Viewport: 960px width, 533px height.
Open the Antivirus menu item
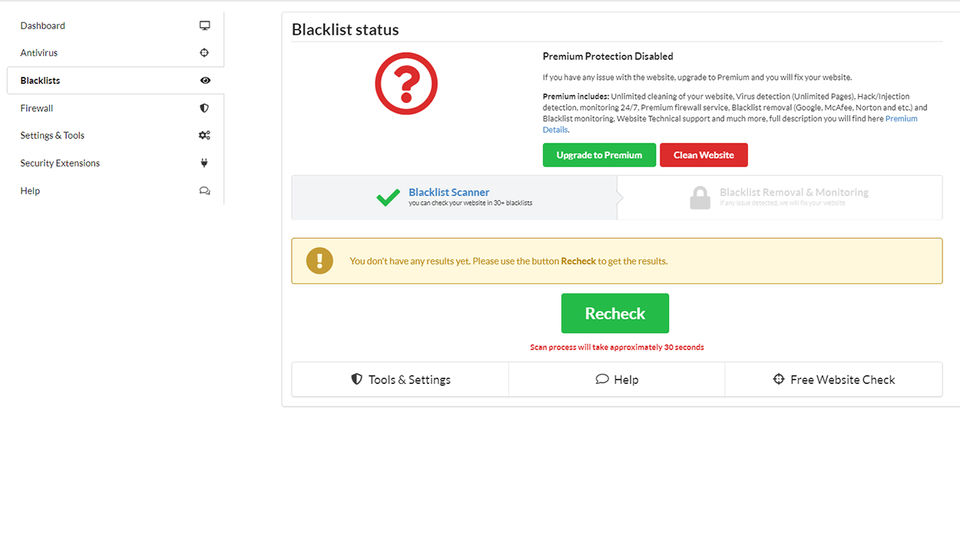click(x=40, y=53)
